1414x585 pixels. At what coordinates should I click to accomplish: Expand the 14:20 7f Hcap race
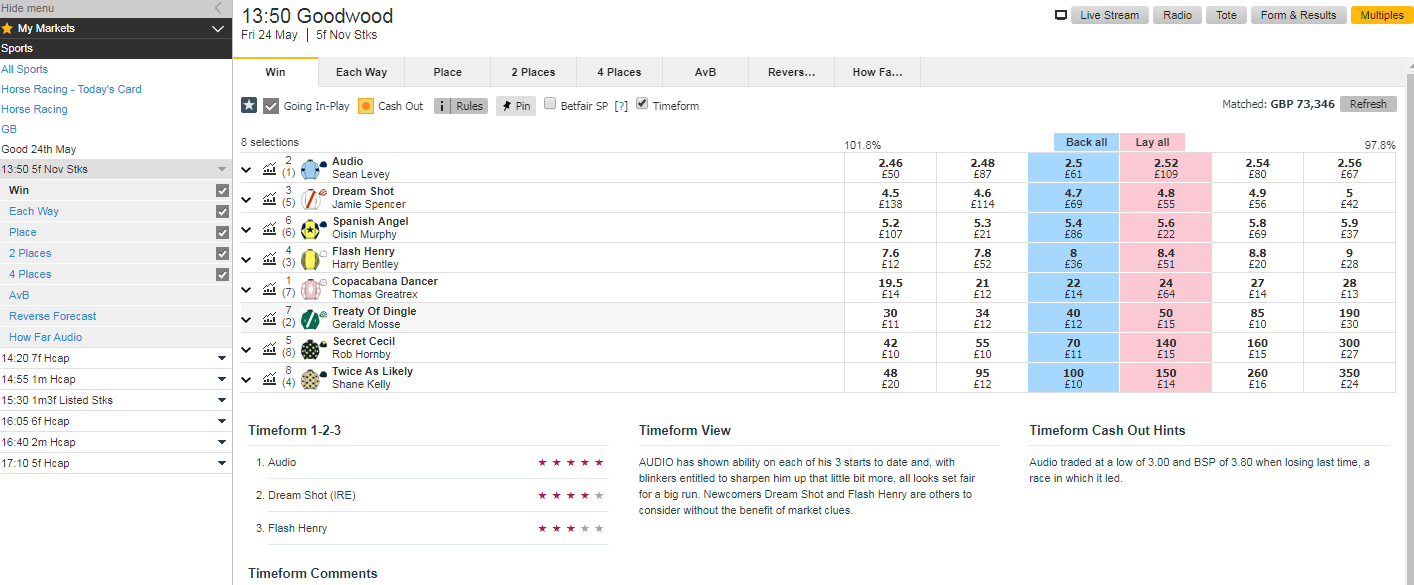[x=222, y=358]
